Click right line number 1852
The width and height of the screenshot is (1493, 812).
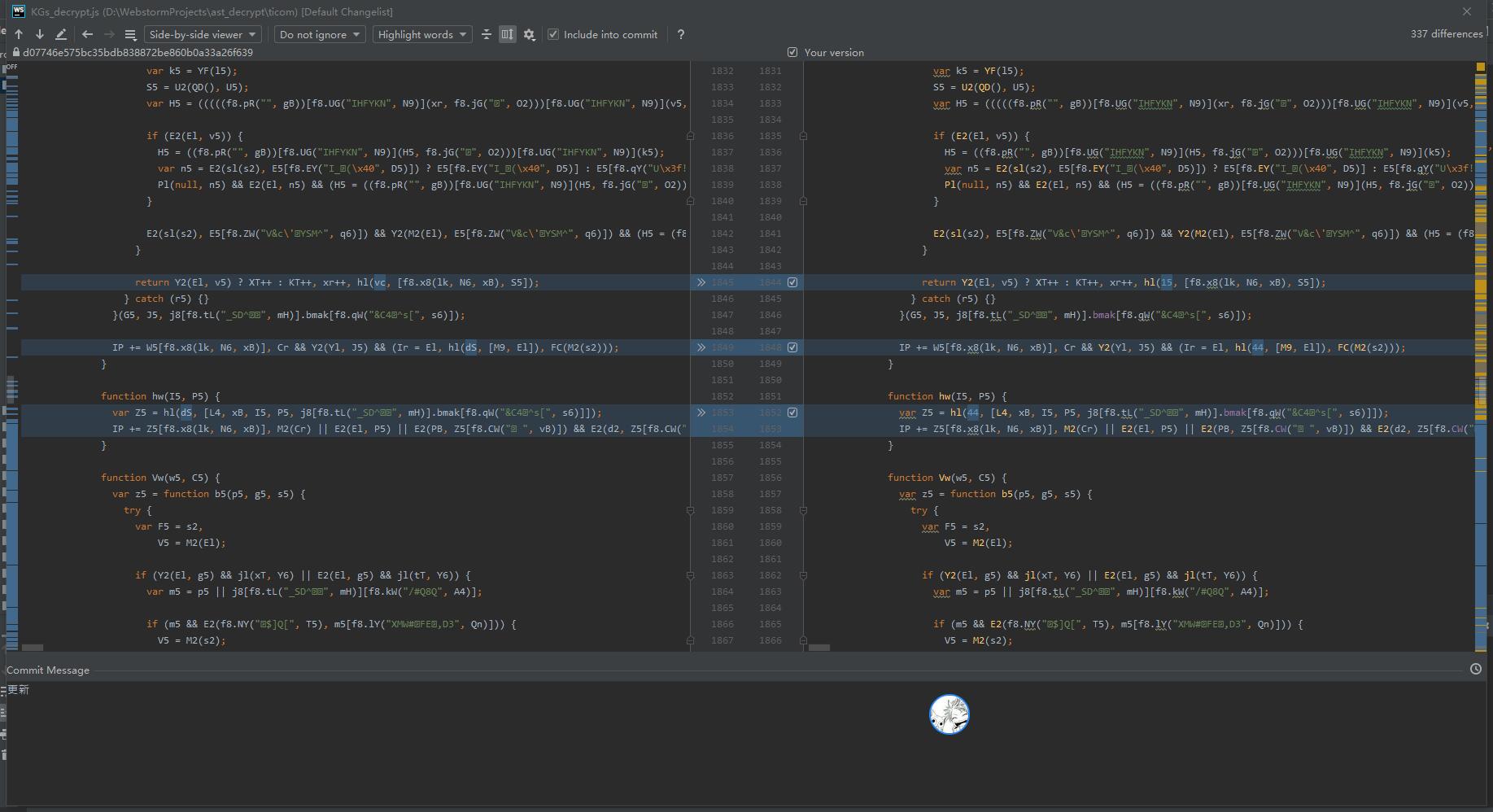coord(771,413)
